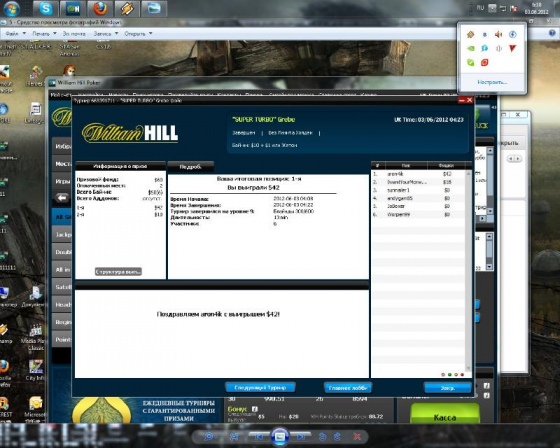The width and height of the screenshot is (560, 448).
Task: Open Firefox from the taskbar
Action: pos(100,9)
